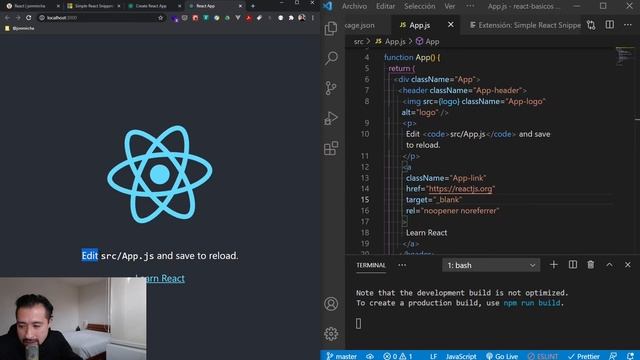The image size is (640, 360).
Task: Open the feedback icon in status bar
Action: click(613, 356)
